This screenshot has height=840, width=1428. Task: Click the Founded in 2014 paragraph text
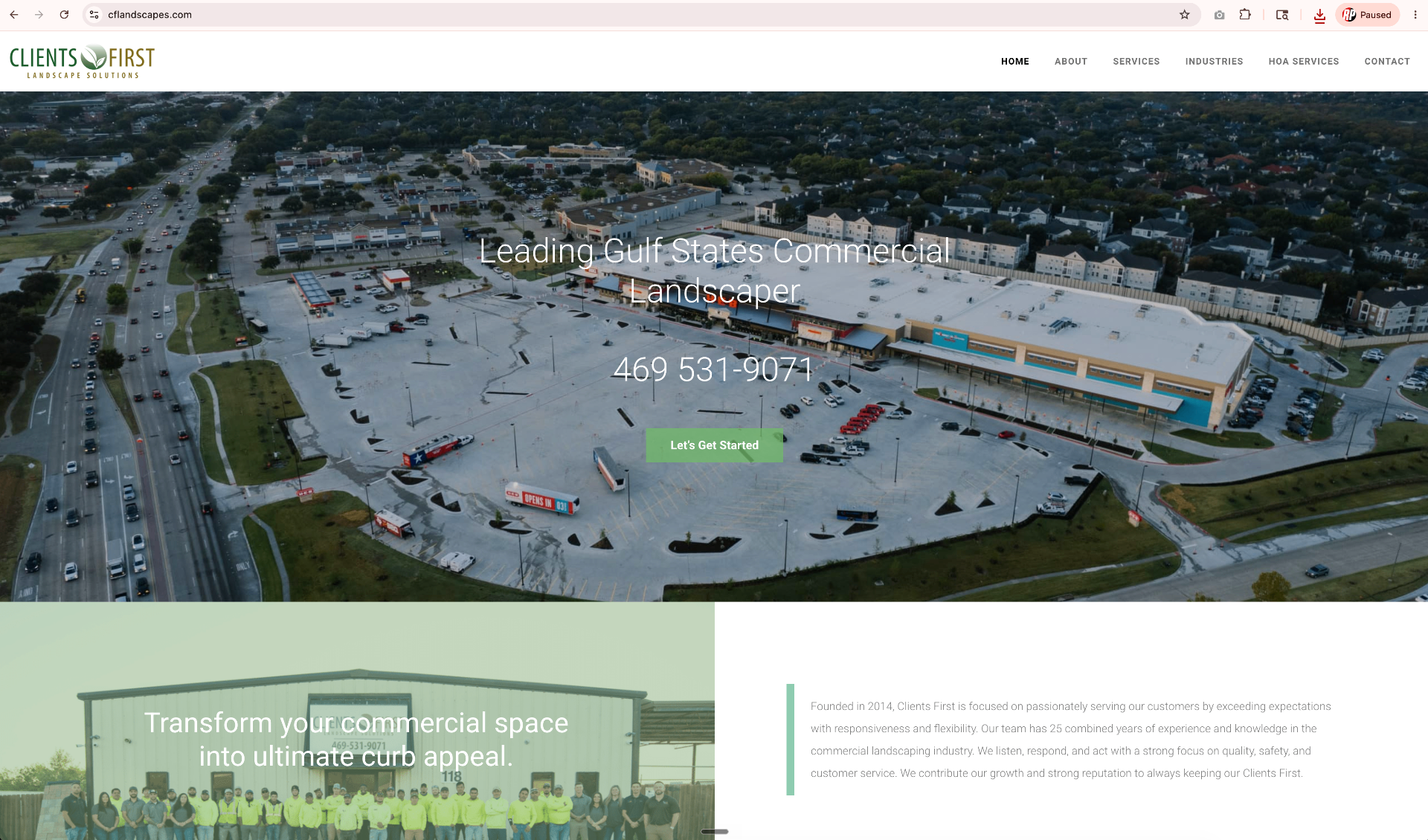pos(1071,740)
